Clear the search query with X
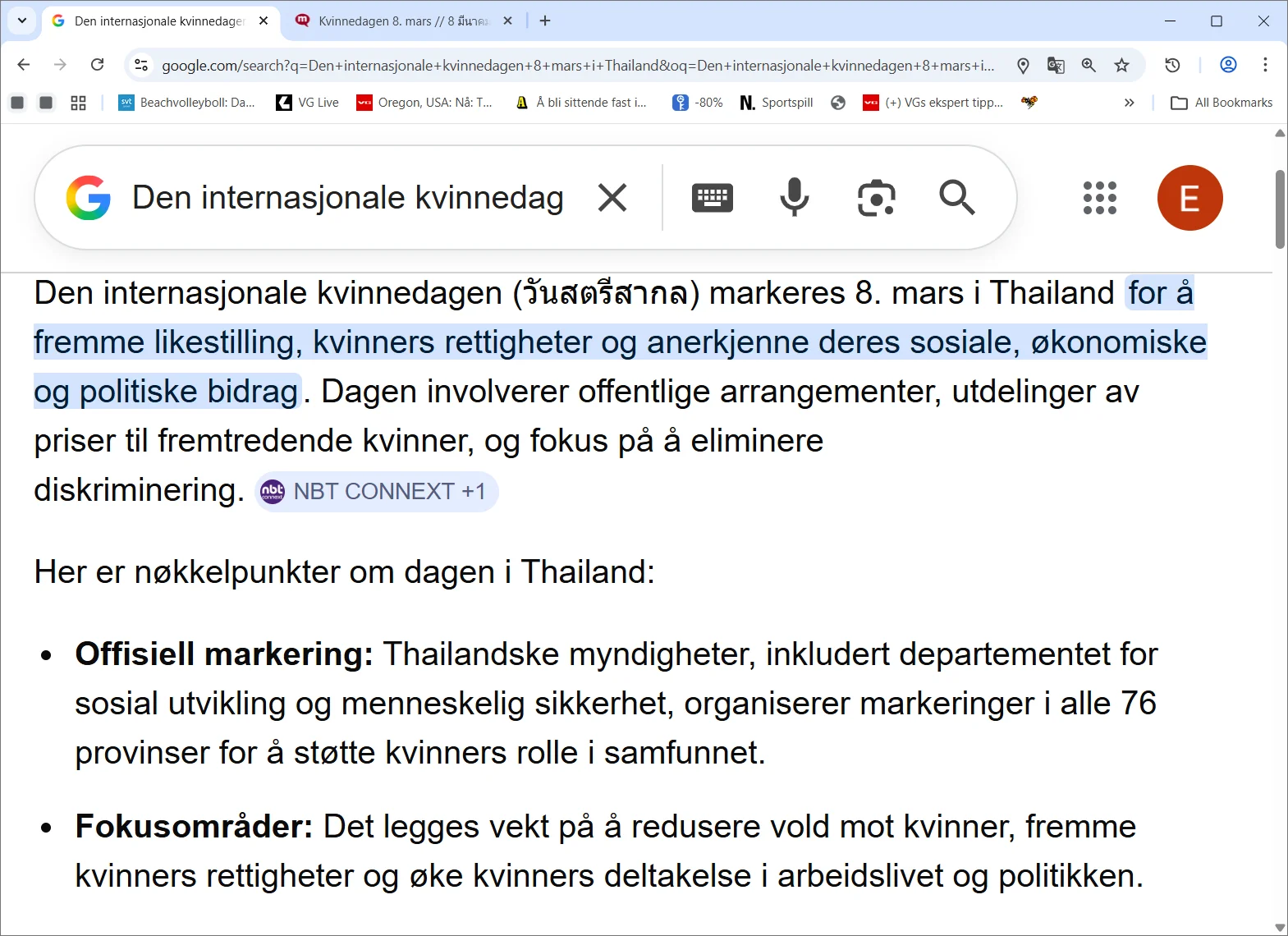The height and width of the screenshot is (936, 1288). [612, 198]
